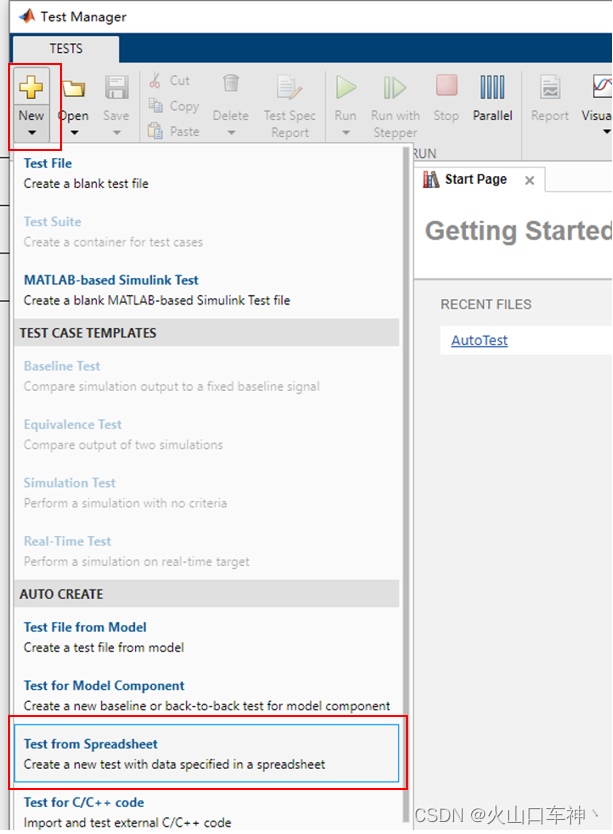Open the New dropdown arrow
Image resolution: width=613 pixels, height=834 pixels.
click(x=31, y=132)
